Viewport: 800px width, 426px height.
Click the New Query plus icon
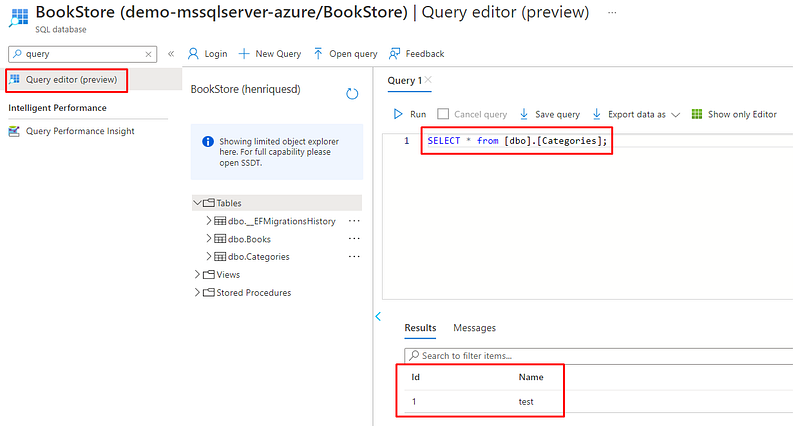244,54
